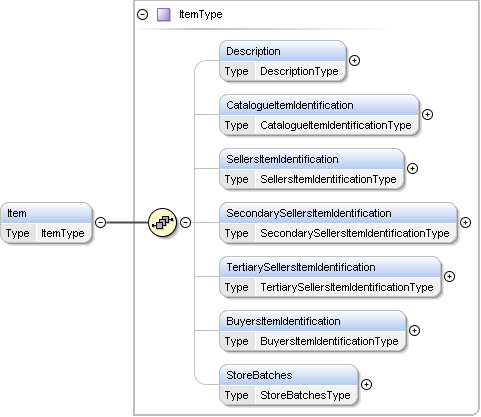Screen dimensions: 481x417
Task: Expand the StoreBatches plus icon
Action: click(366, 384)
